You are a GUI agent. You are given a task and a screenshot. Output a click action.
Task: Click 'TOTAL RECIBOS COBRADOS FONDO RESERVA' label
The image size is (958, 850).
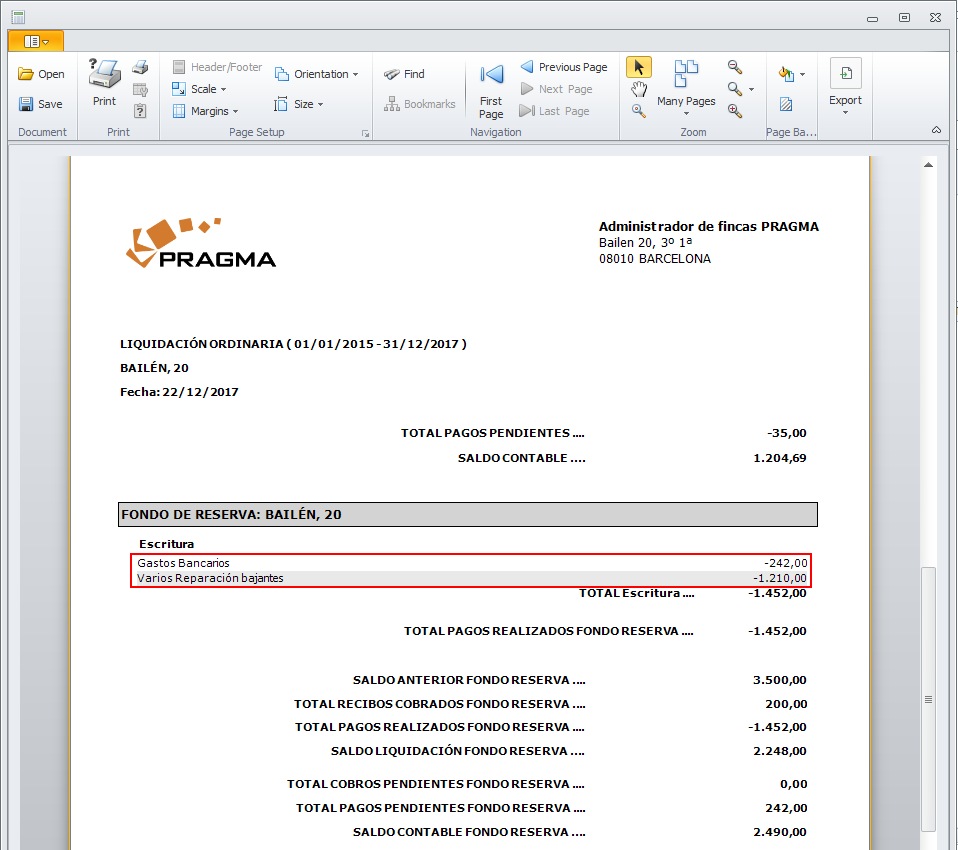tap(439, 704)
